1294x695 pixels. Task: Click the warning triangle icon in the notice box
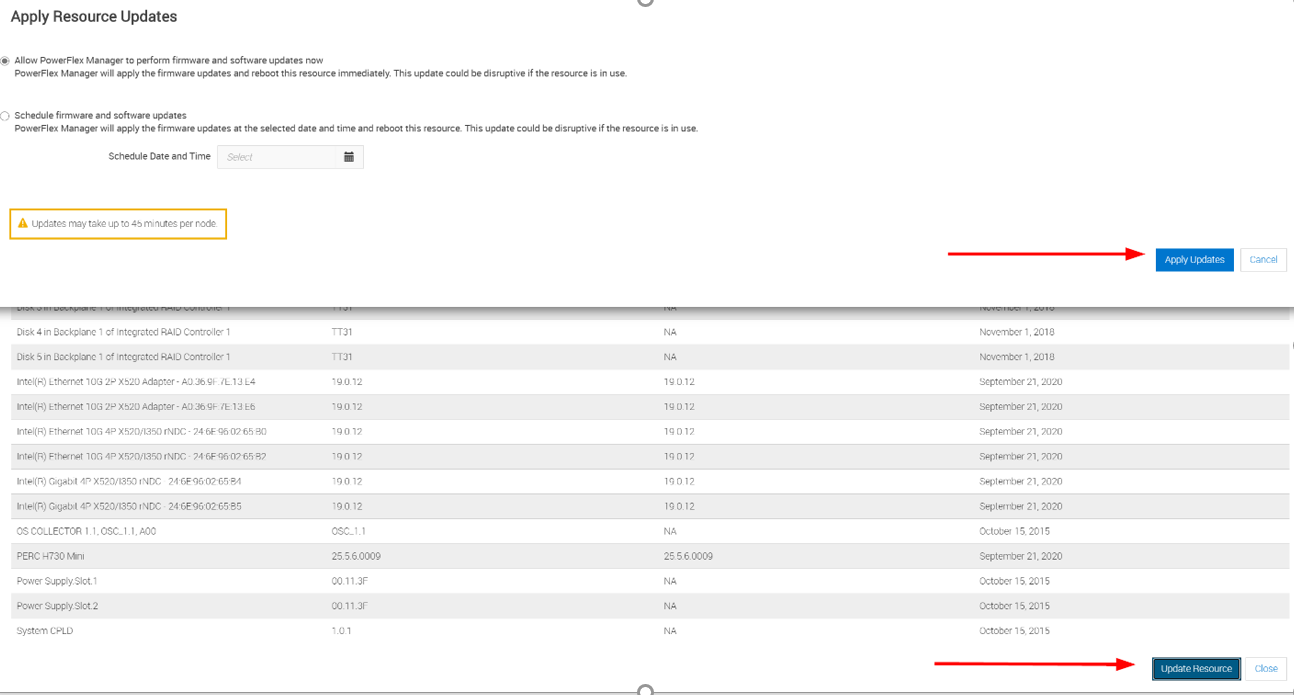[22, 223]
